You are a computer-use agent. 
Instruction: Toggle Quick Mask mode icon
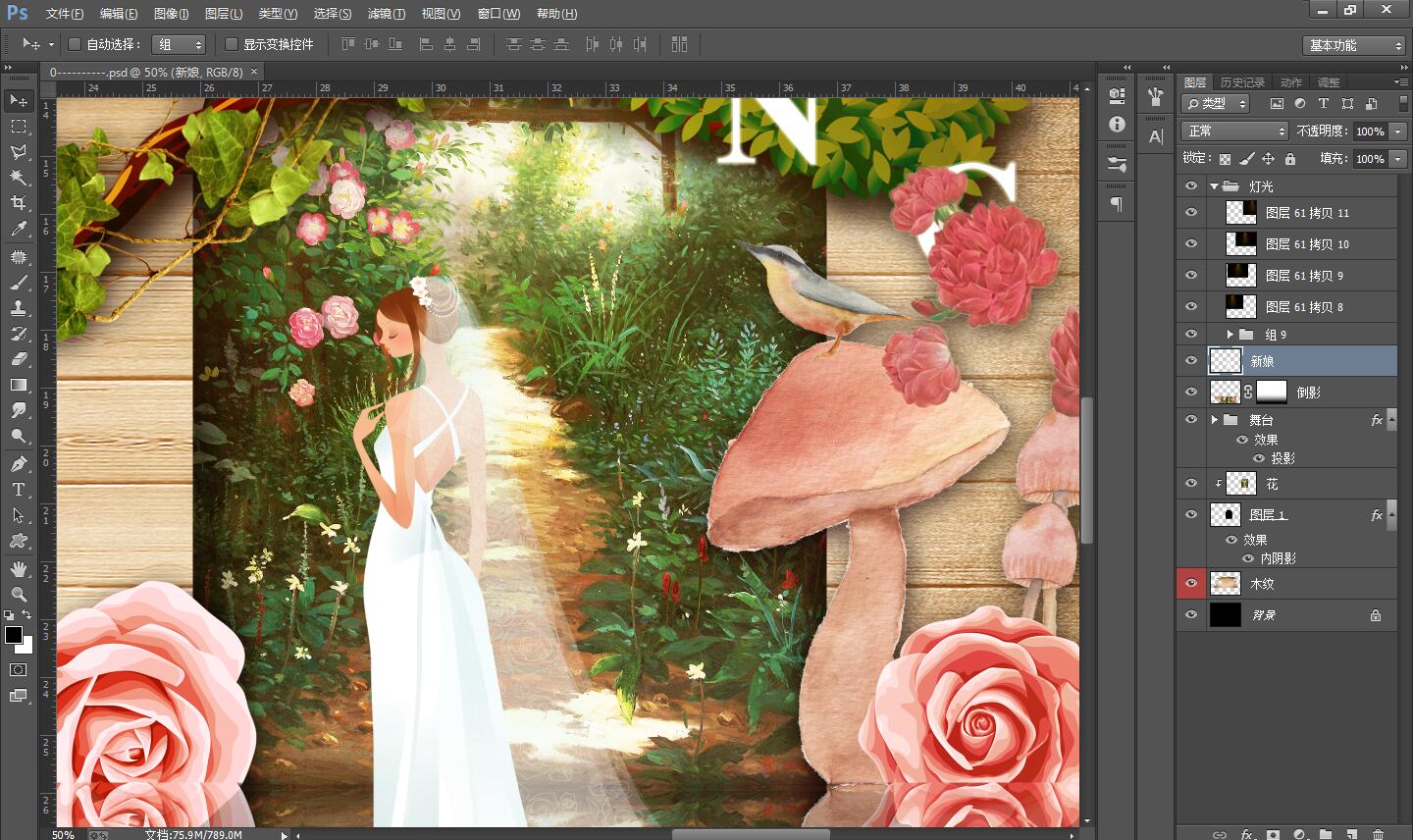19,670
